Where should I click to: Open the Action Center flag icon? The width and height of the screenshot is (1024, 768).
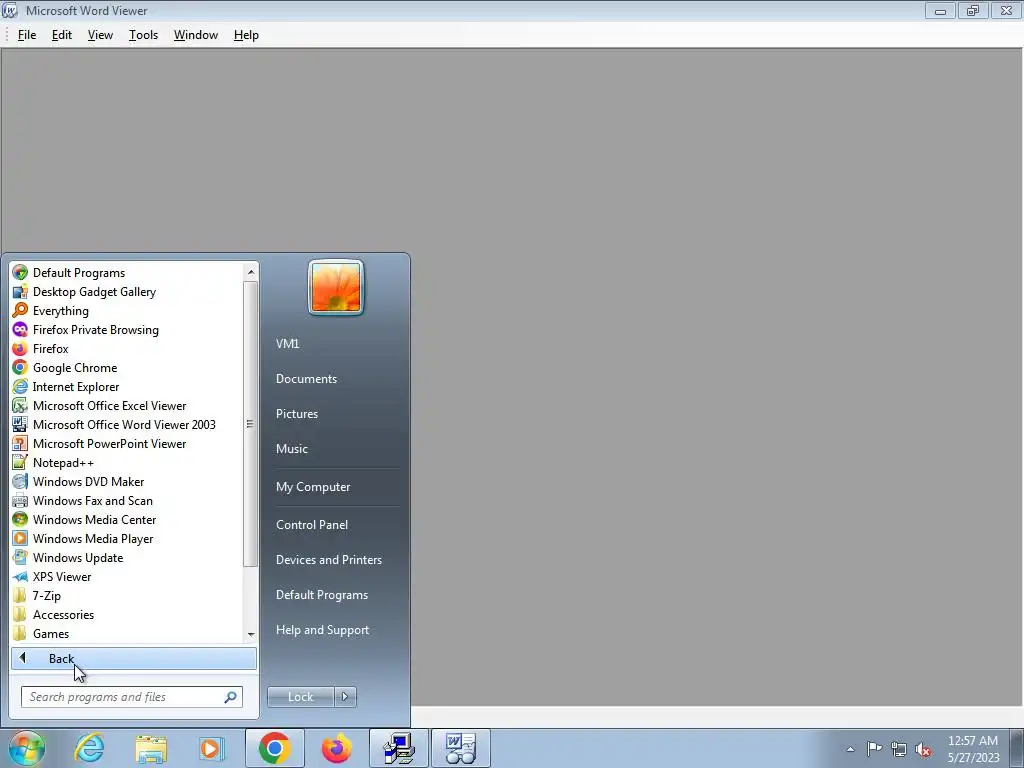pos(874,749)
